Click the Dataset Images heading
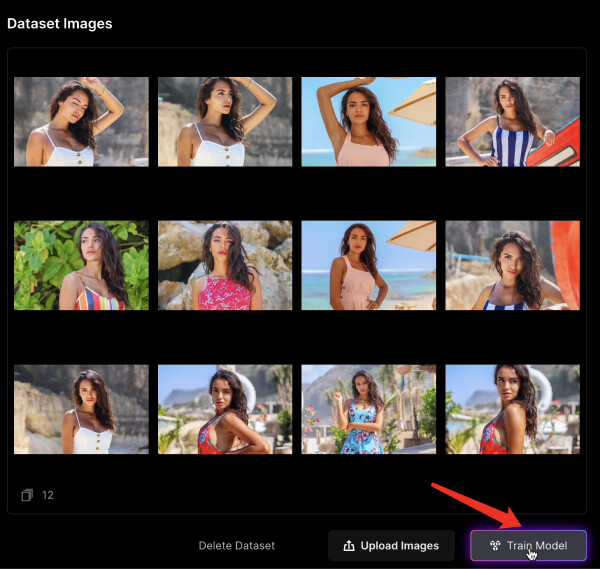Viewport: 600px width, 569px height. [60, 23]
